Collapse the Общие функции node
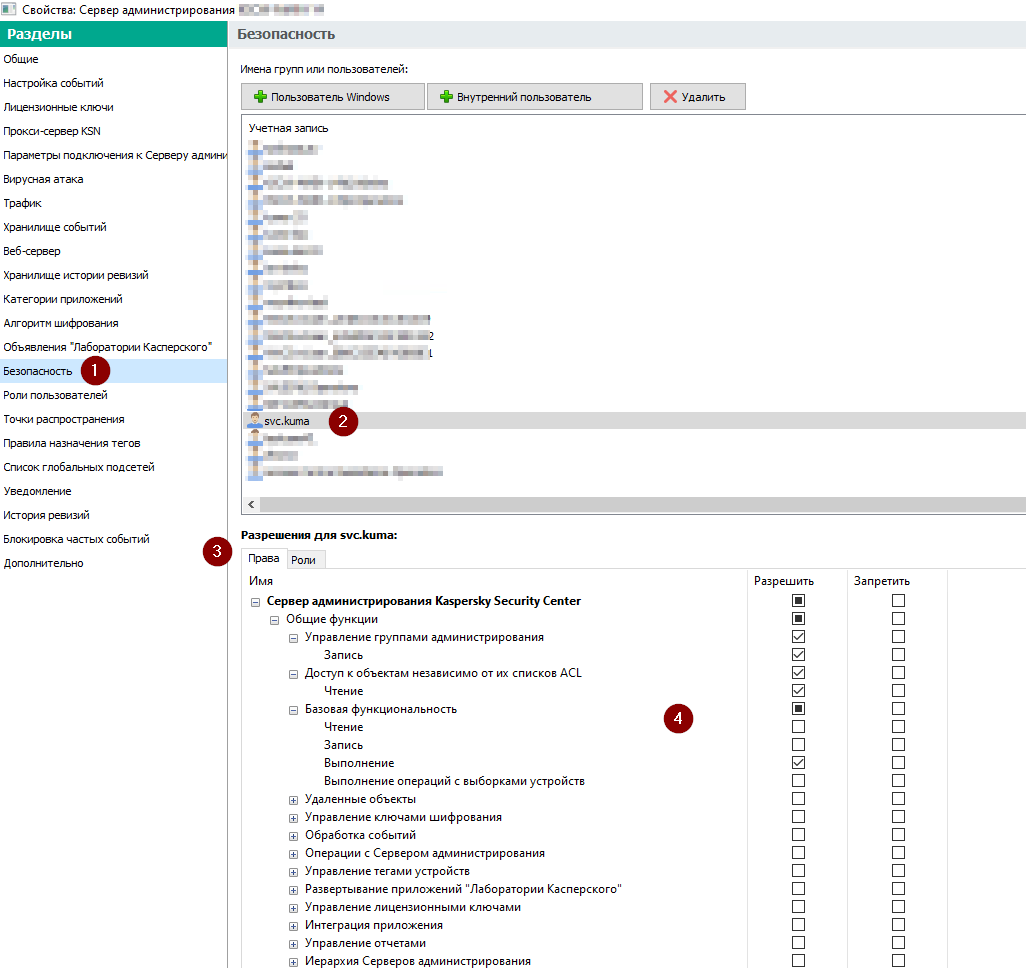The width and height of the screenshot is (1026, 968). pos(274,620)
